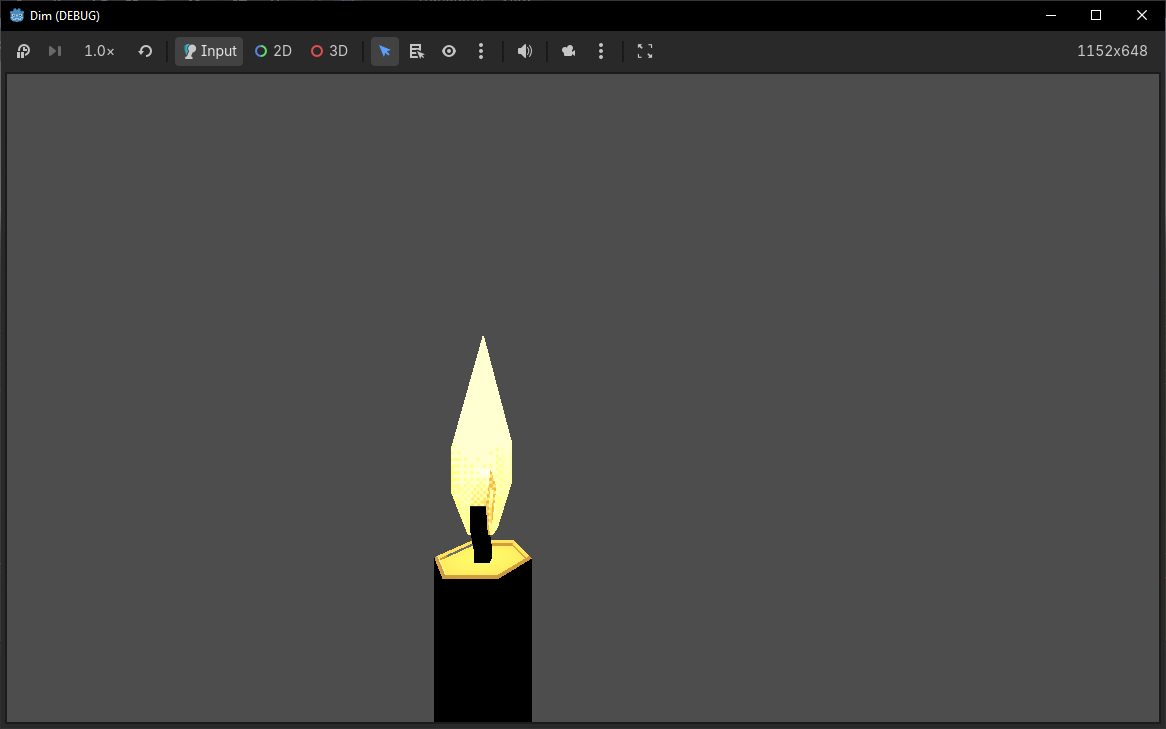The height and width of the screenshot is (729, 1166).
Task: Switch to 3D selection mode
Action: click(x=329, y=51)
